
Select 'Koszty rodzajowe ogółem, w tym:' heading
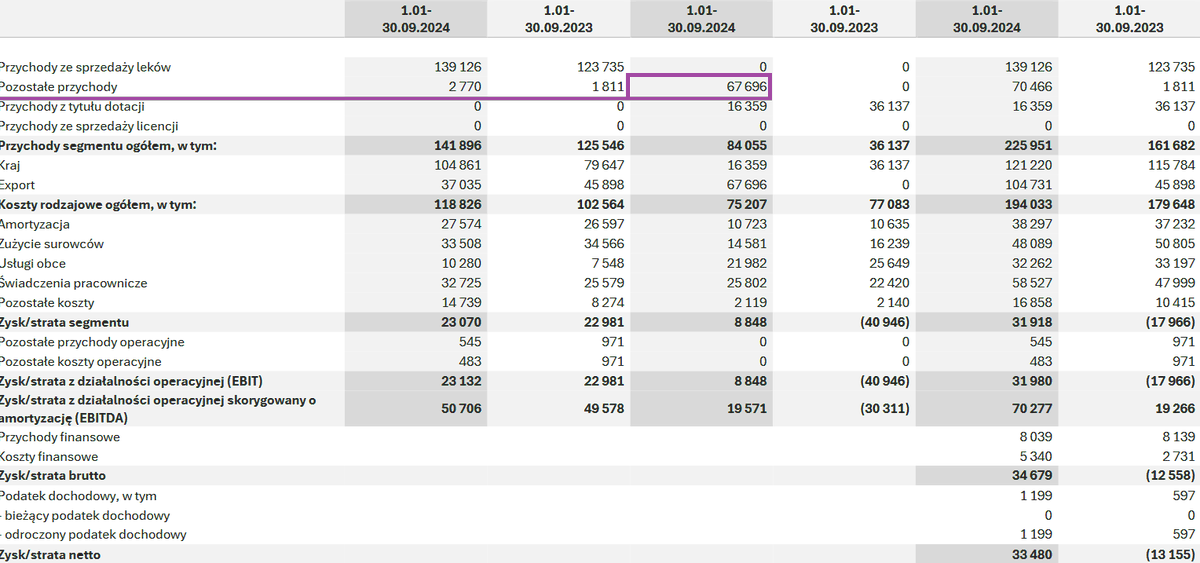click(x=98, y=205)
